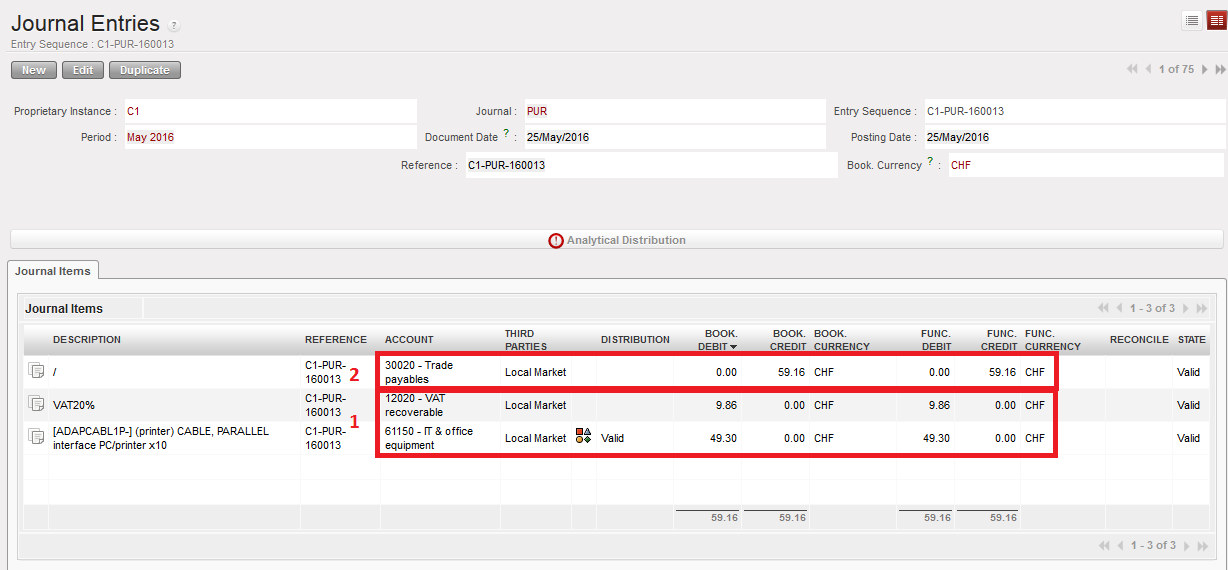Go to next journal entry record arrow
Image resolution: width=1228 pixels, height=570 pixels.
(1205, 69)
